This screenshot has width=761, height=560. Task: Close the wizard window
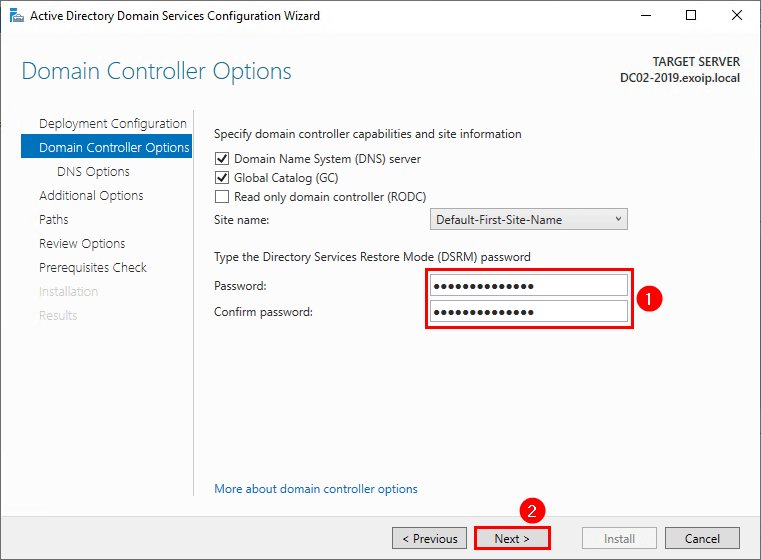tap(737, 16)
